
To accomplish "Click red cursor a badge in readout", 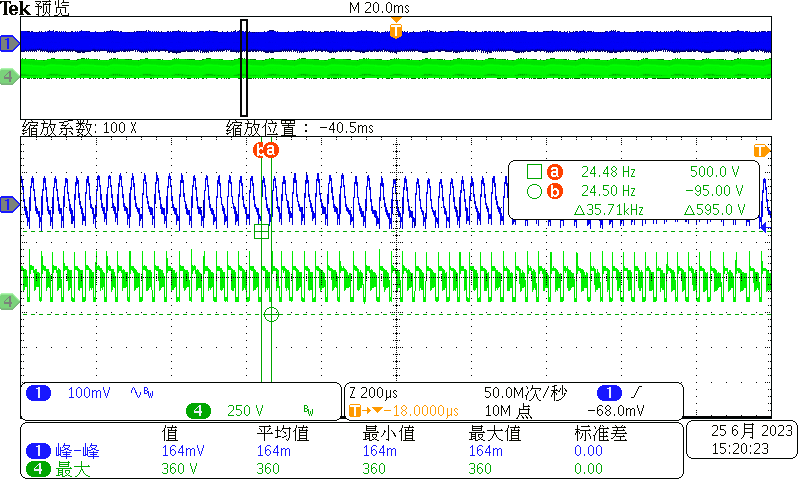I will [x=555, y=172].
